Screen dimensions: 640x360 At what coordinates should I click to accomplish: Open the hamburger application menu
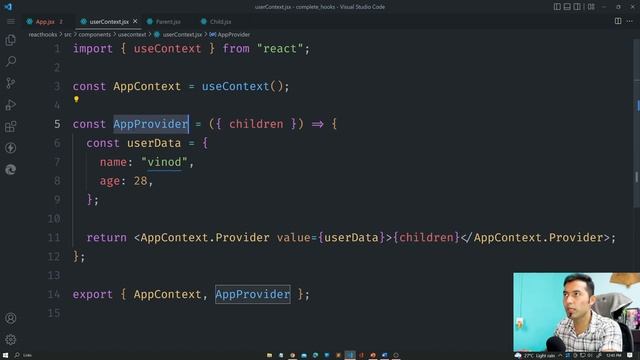(11, 22)
